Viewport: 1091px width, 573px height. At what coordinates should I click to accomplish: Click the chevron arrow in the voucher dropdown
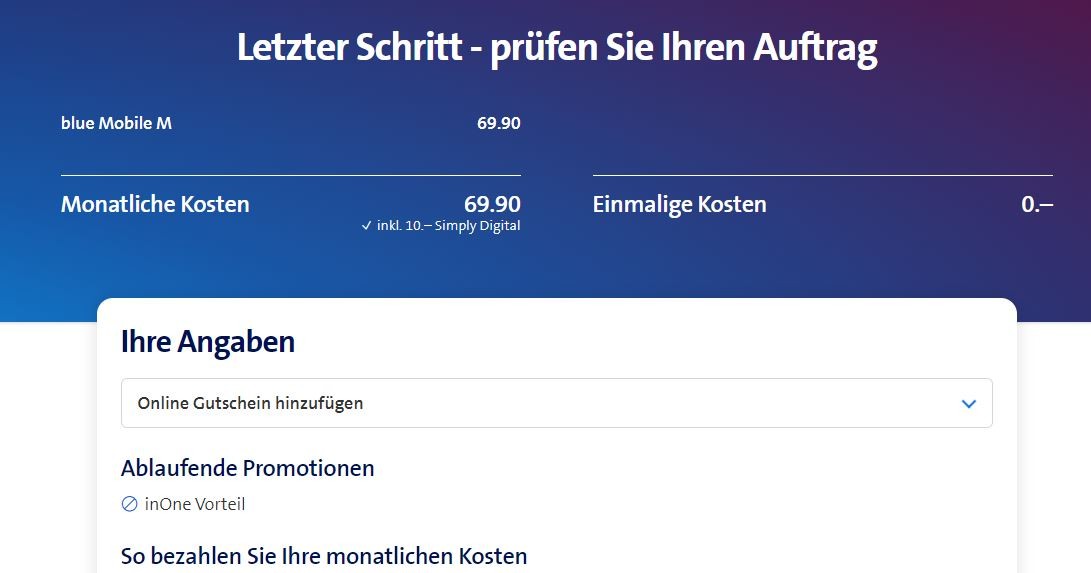[968, 404]
